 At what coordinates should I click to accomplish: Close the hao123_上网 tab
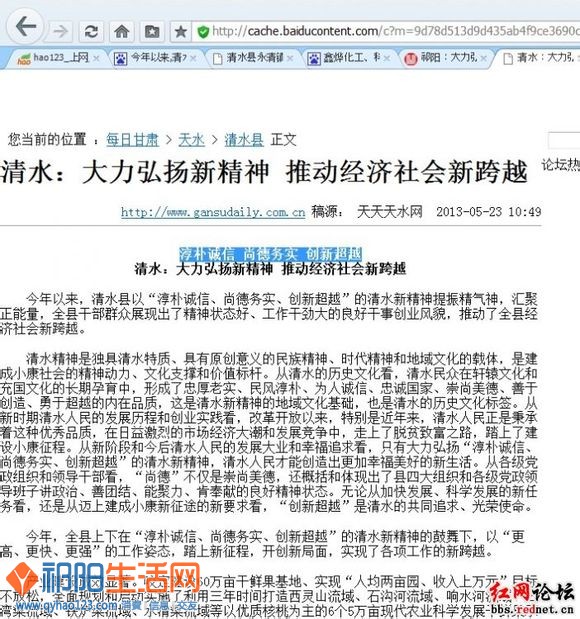click(x=96, y=58)
